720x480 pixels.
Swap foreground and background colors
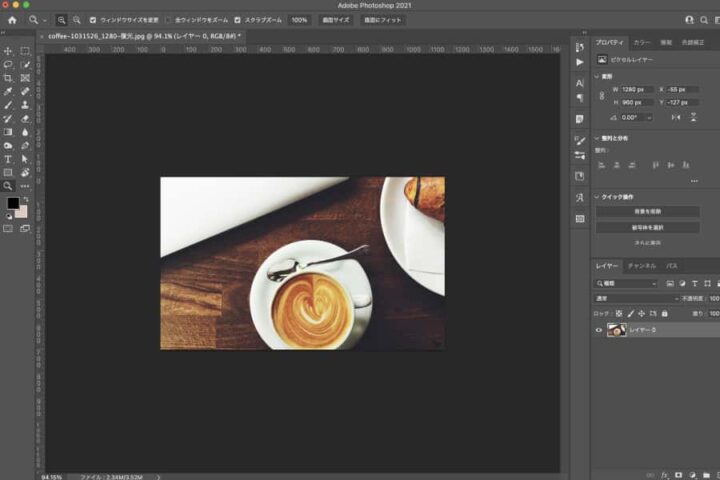point(25,199)
